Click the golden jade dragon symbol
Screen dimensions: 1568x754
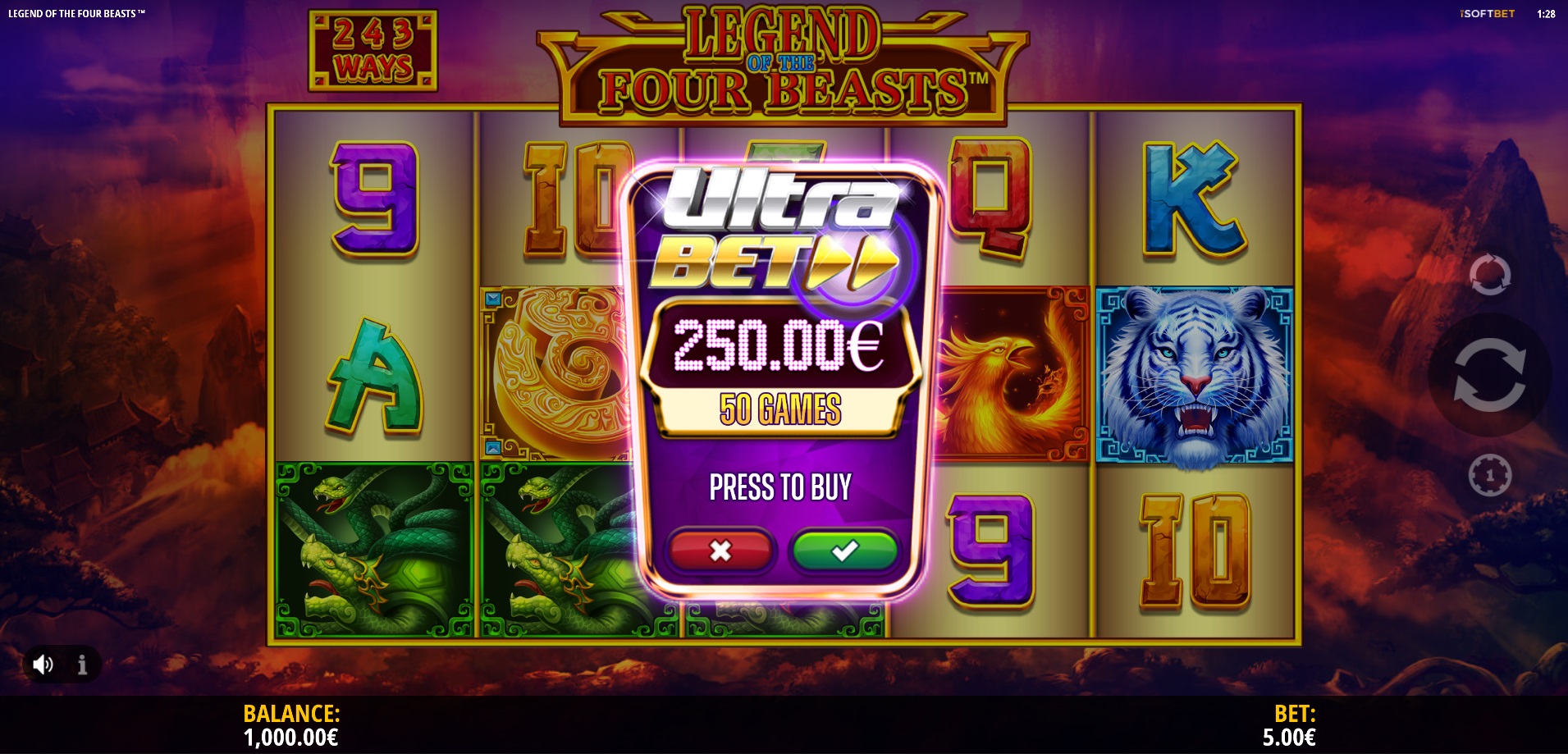pyautogui.click(x=558, y=373)
